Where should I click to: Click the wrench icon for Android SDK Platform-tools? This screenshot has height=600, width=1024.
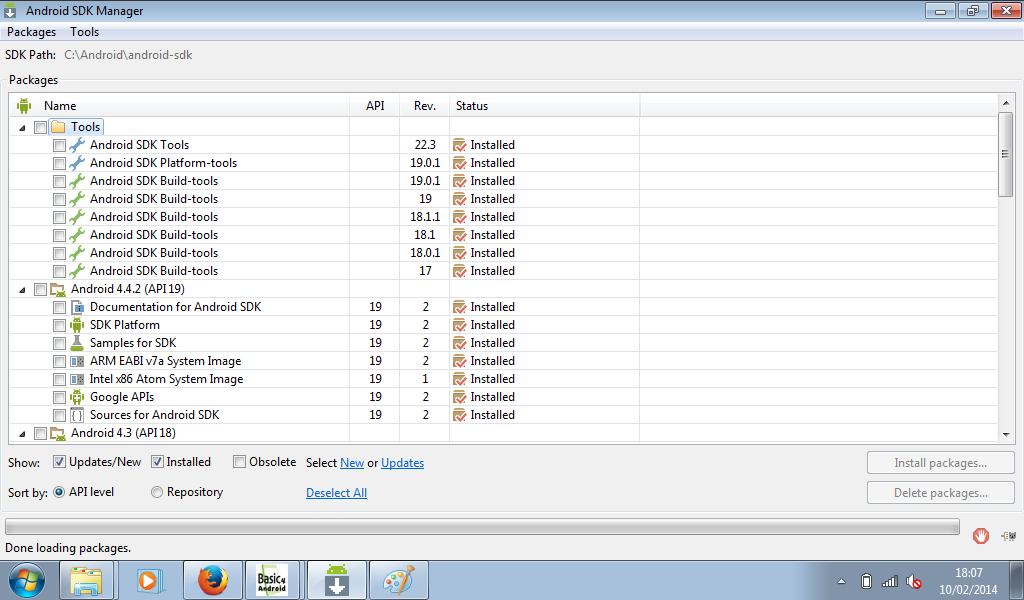coord(77,163)
